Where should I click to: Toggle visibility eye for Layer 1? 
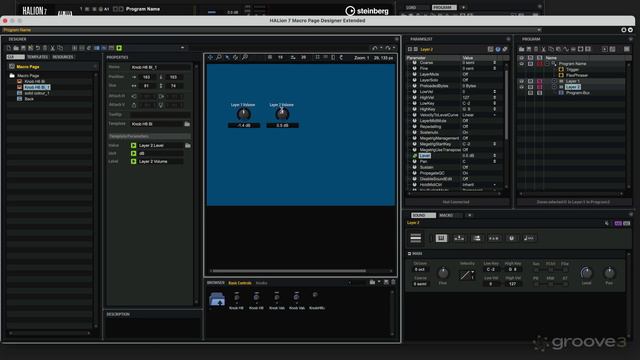tap(522, 81)
